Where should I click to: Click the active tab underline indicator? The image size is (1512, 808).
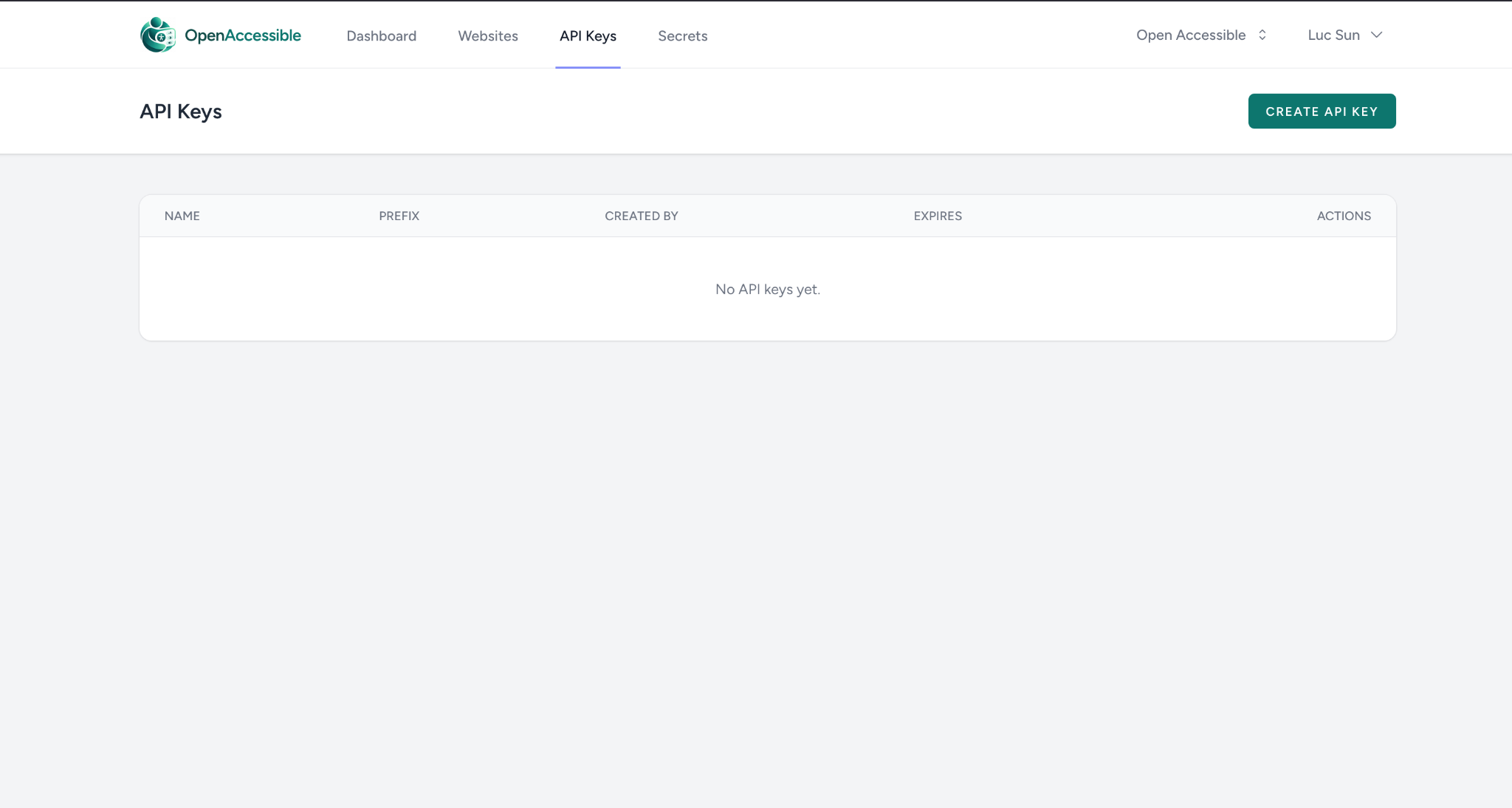click(x=588, y=67)
